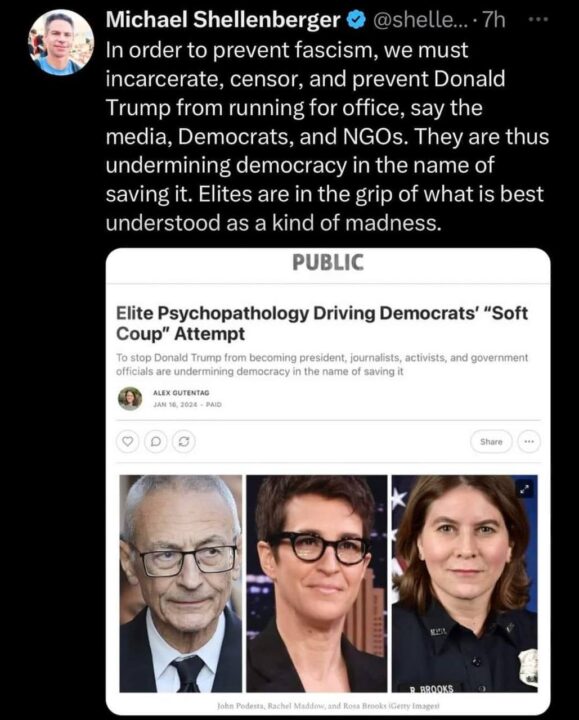Viewport: 579px width, 720px height.
Task: Like the article with the heart icon
Action: 128,442
